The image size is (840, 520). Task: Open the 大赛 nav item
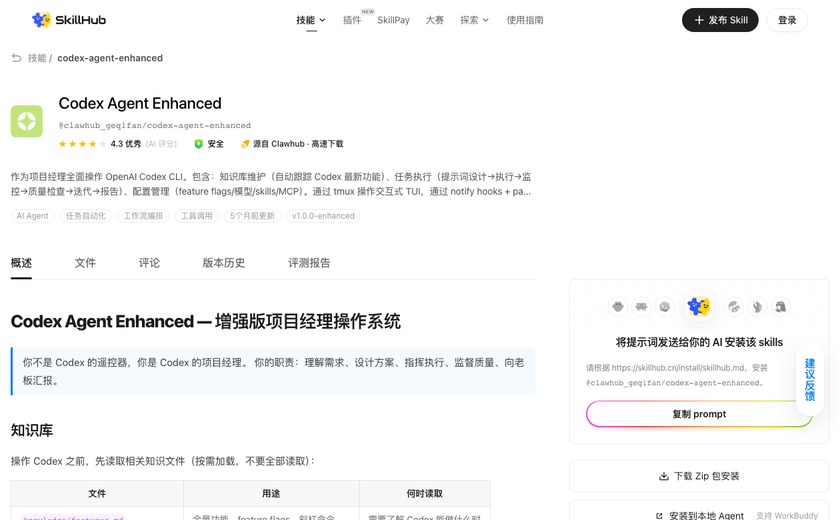[x=434, y=20]
